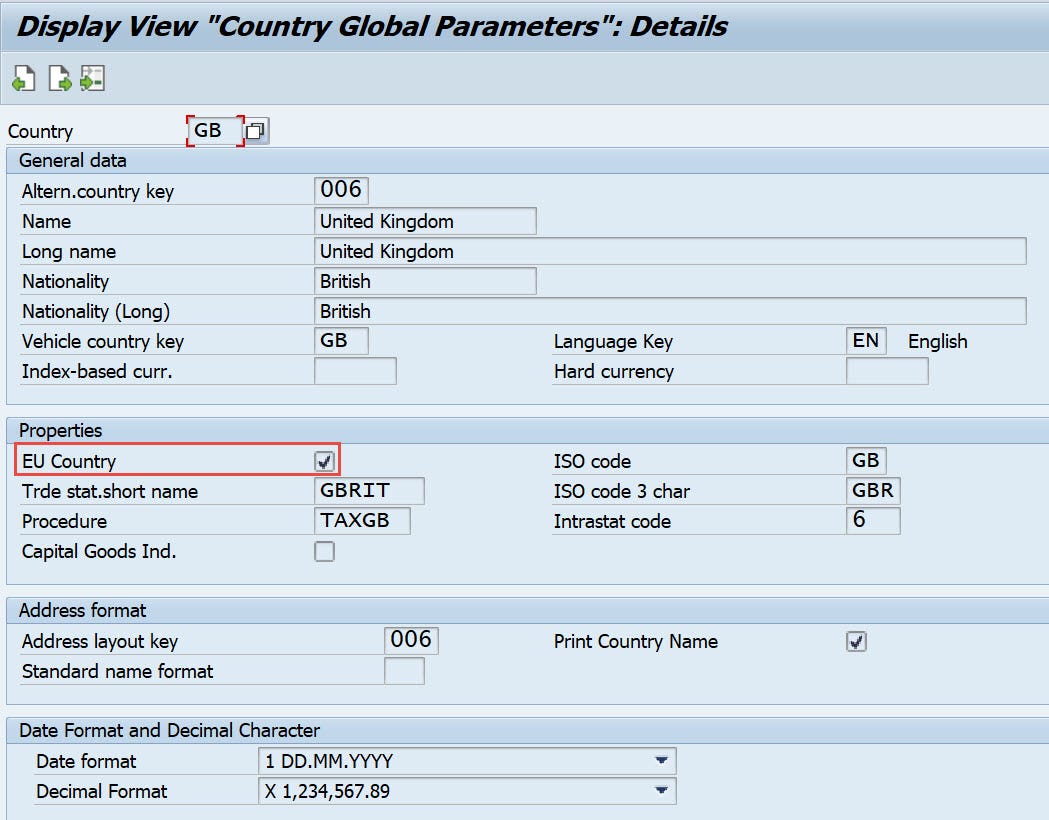This screenshot has width=1049, height=820.
Task: Click the Decimal Format label
Action: click(x=102, y=791)
